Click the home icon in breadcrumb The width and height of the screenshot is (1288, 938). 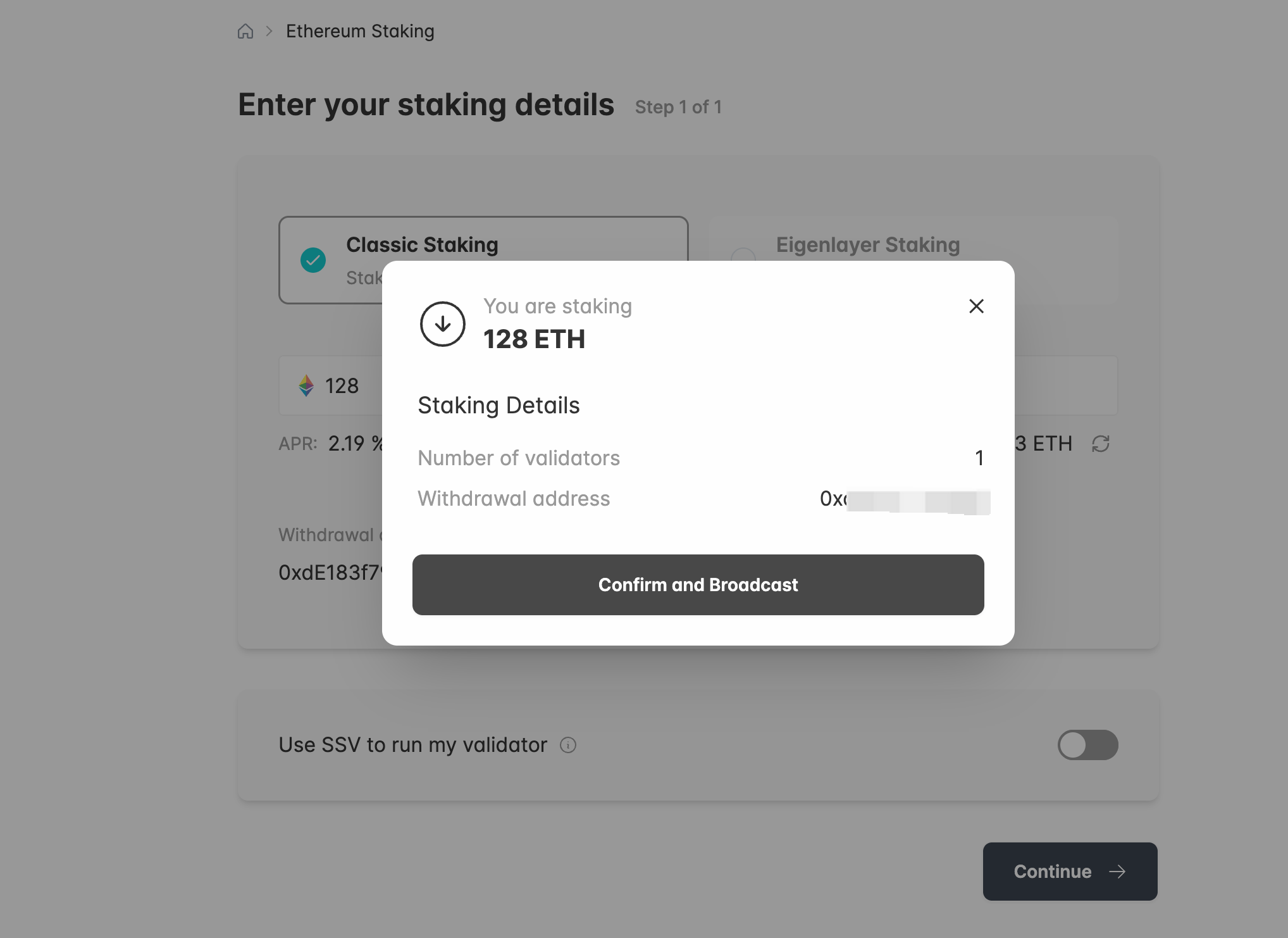click(x=245, y=31)
